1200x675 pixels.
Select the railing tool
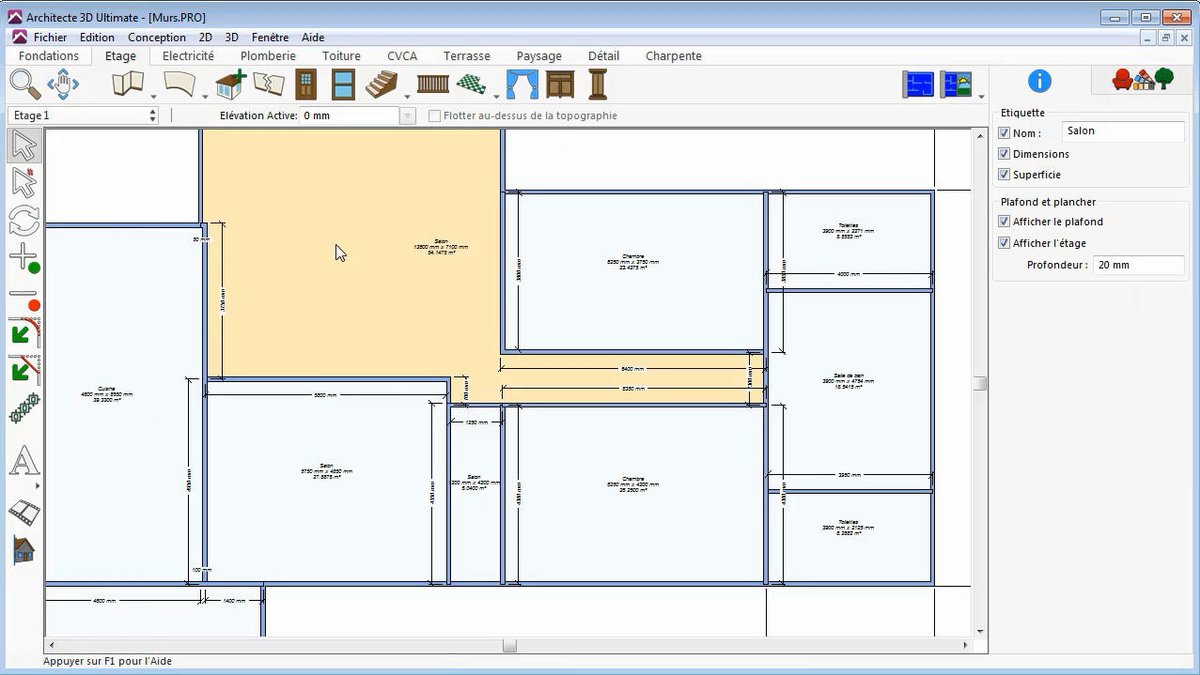(x=433, y=84)
